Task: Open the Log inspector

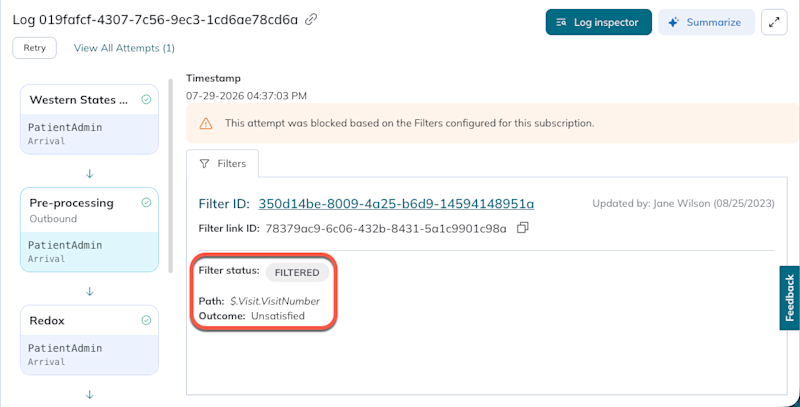Action: coord(598,22)
